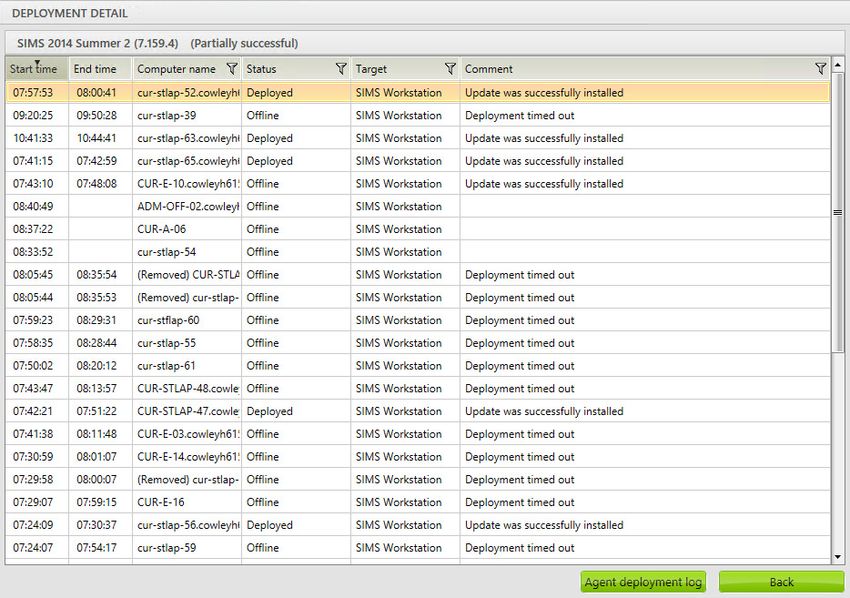Click end time 09:50:28

[96, 115]
